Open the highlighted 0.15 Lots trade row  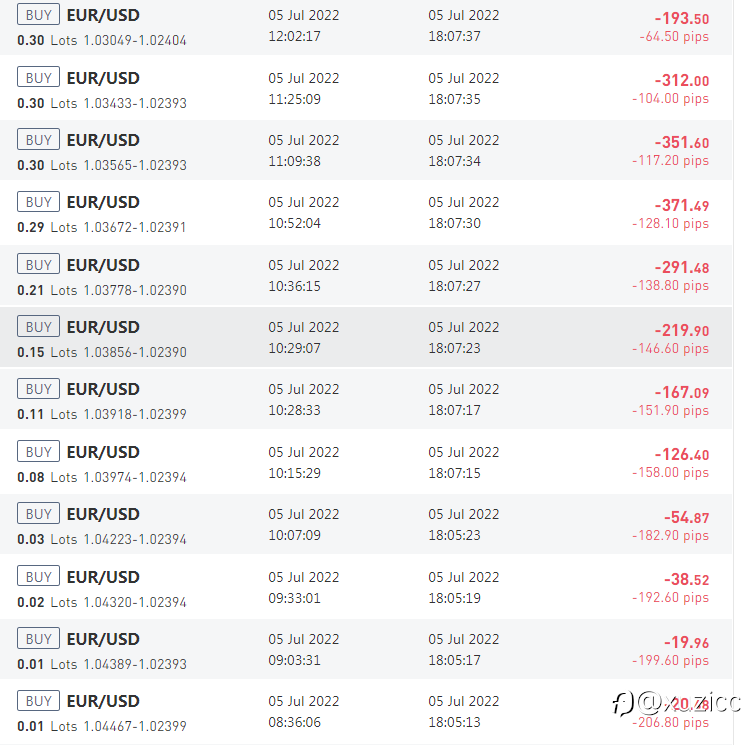point(366,337)
